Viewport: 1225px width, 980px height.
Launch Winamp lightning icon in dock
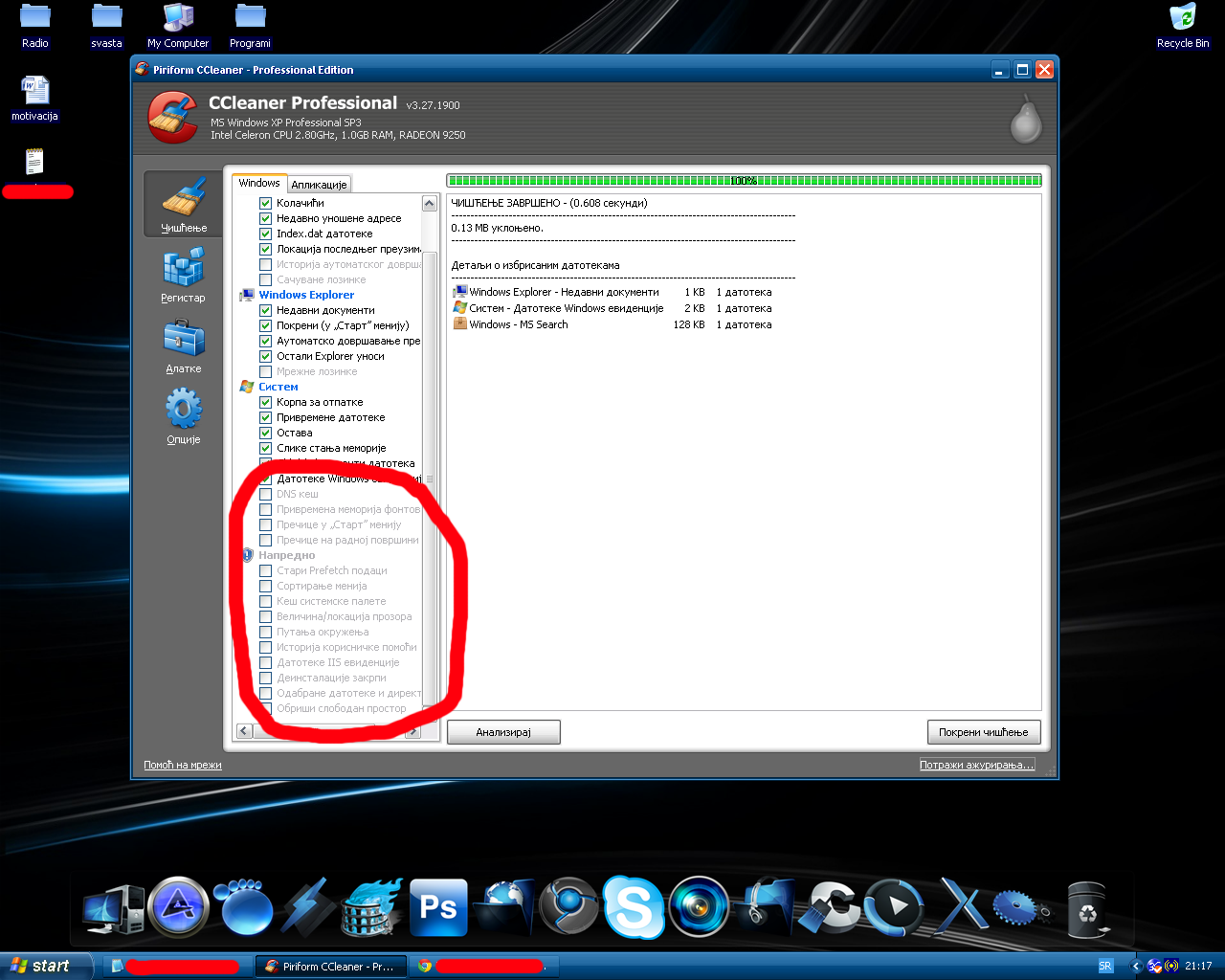pyautogui.click(x=308, y=906)
